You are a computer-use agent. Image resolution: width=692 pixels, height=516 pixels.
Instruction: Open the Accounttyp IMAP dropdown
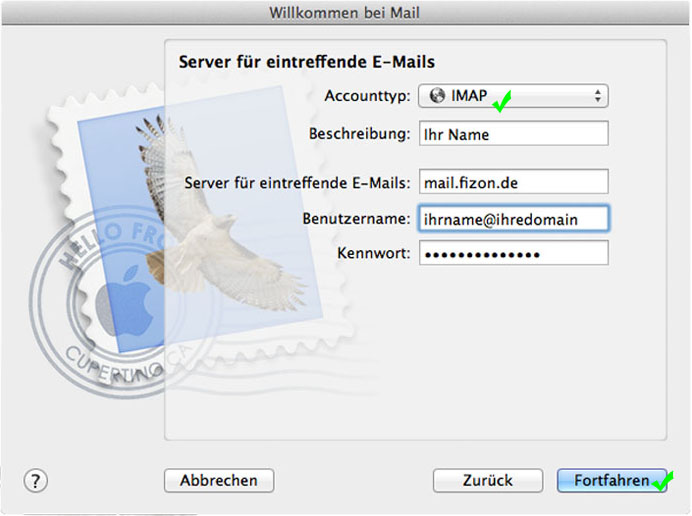(x=513, y=96)
